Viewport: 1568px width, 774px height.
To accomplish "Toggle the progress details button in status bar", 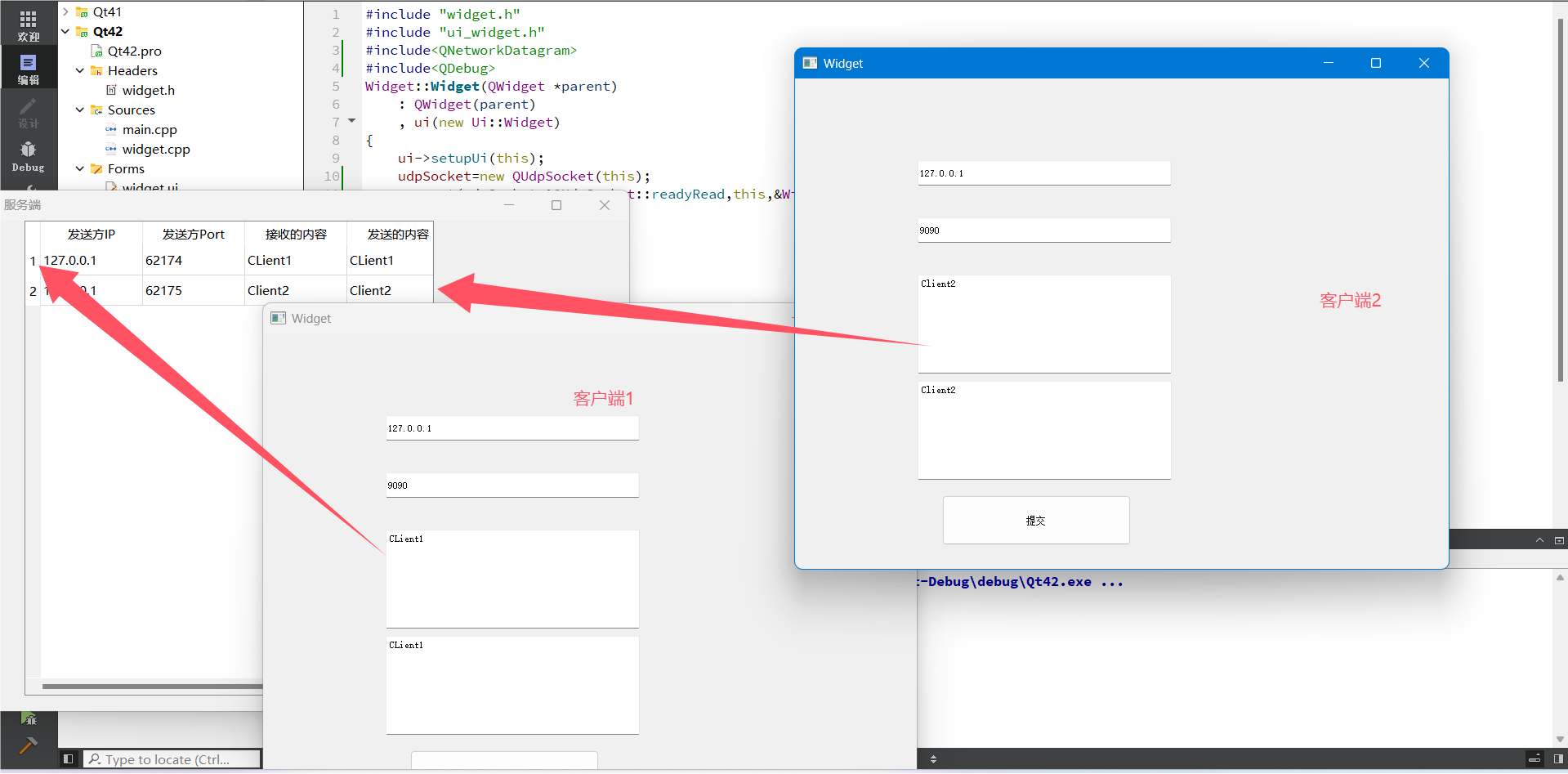I will pos(1534,759).
